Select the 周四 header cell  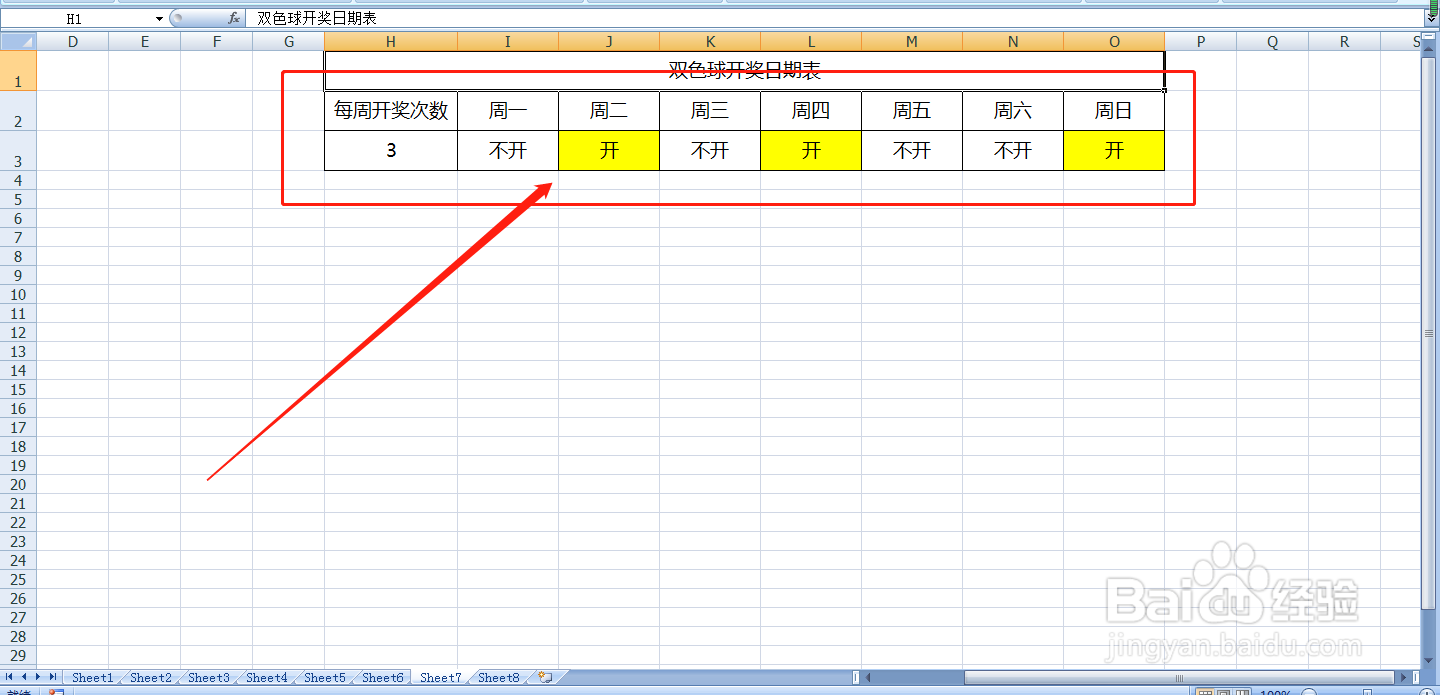[x=810, y=111]
